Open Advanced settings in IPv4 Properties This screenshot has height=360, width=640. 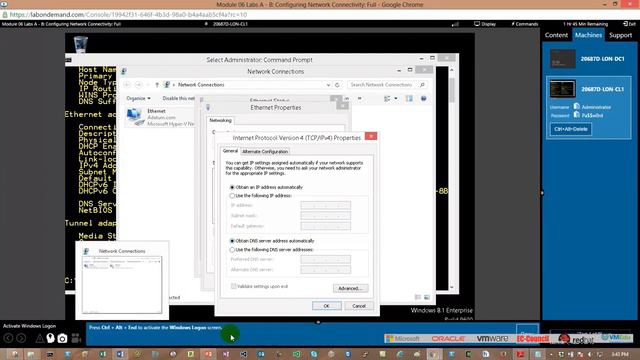click(350, 288)
